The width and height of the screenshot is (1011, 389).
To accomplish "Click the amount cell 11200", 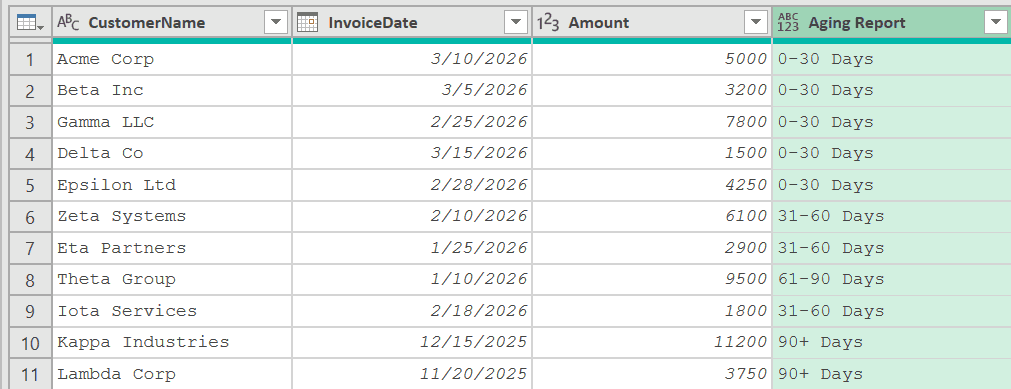I will (652, 343).
